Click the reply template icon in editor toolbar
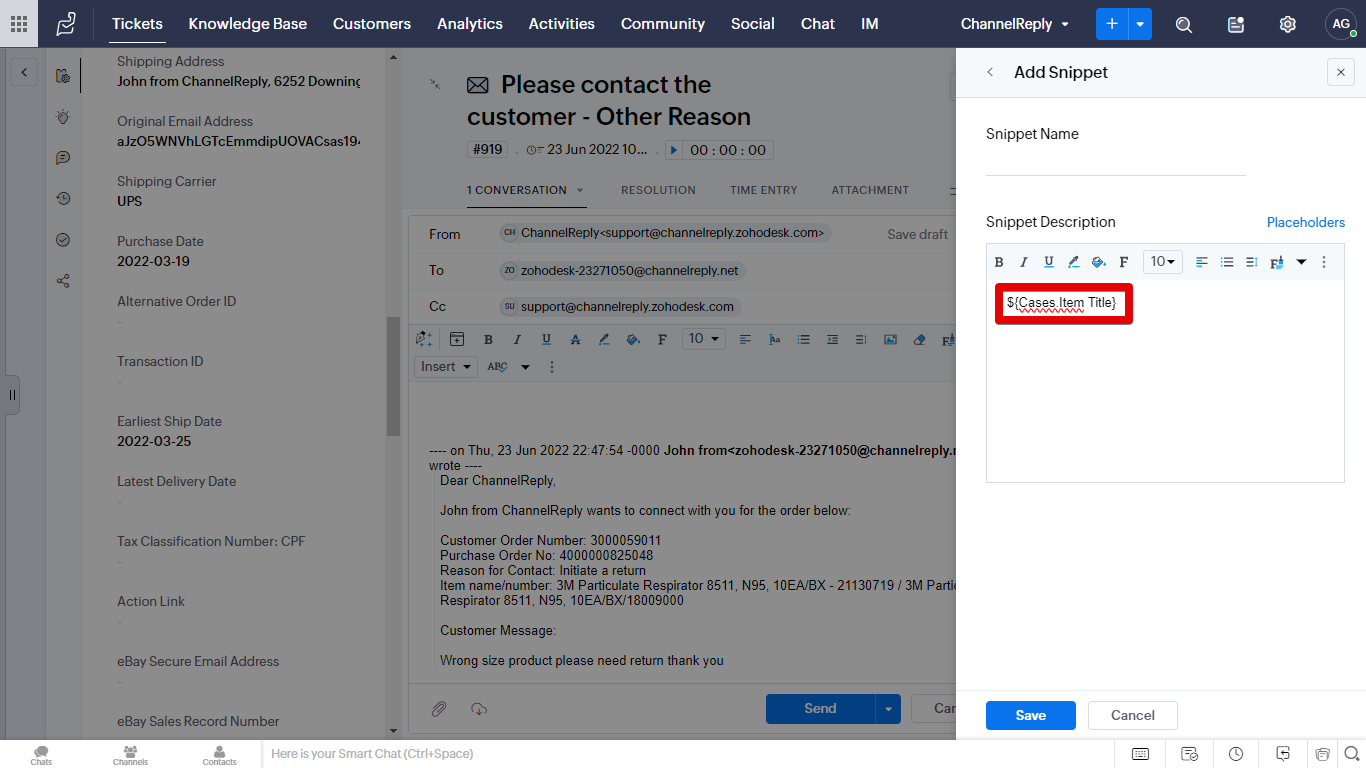Image resolution: width=1366 pixels, height=768 pixels. click(x=457, y=340)
